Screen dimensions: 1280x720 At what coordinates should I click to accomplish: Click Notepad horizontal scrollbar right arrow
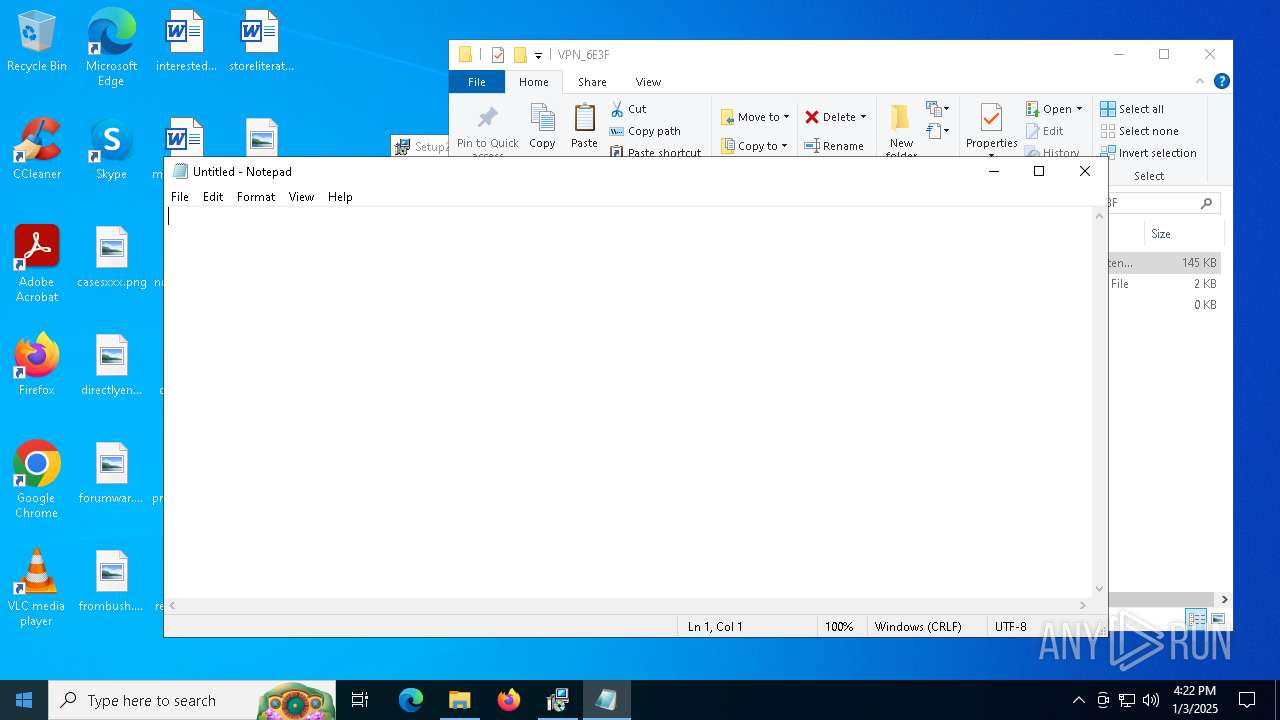coord(1083,606)
